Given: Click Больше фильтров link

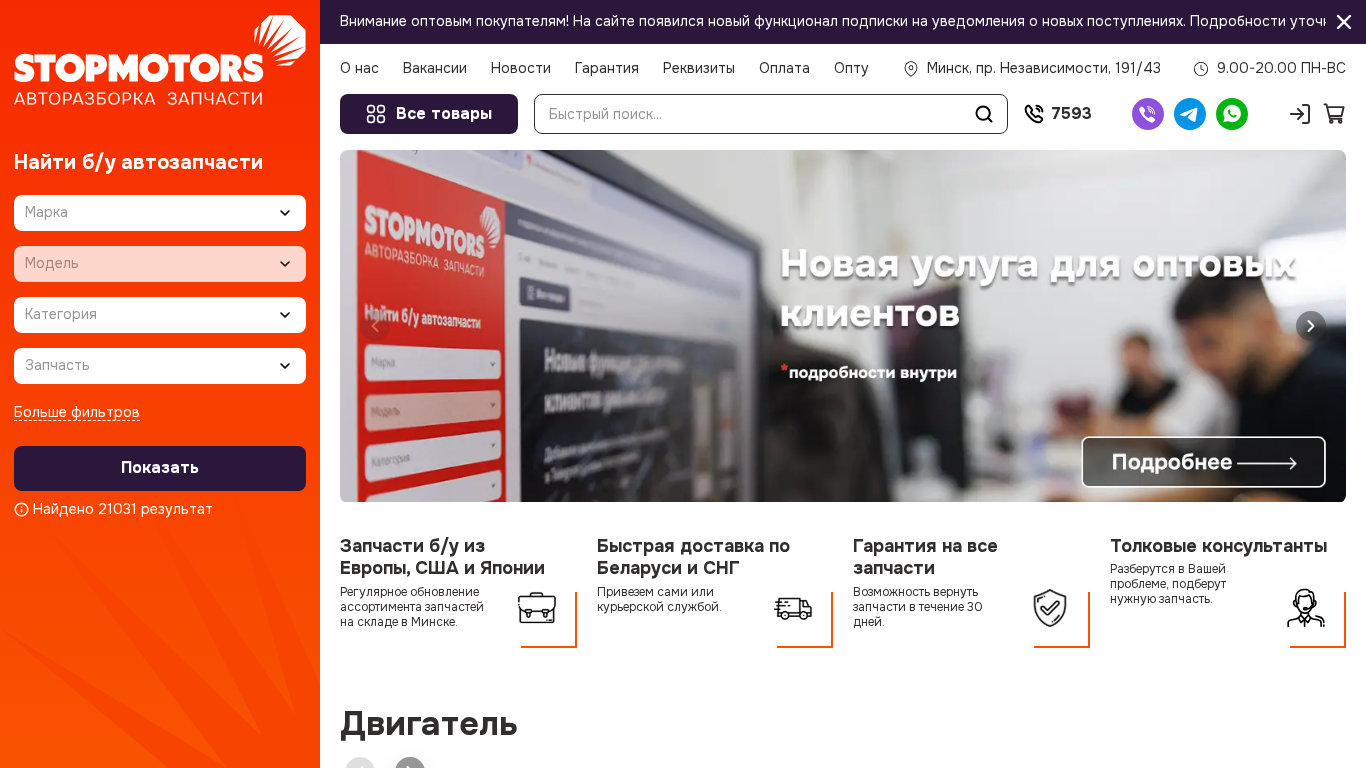Looking at the screenshot, I should click(77, 413).
